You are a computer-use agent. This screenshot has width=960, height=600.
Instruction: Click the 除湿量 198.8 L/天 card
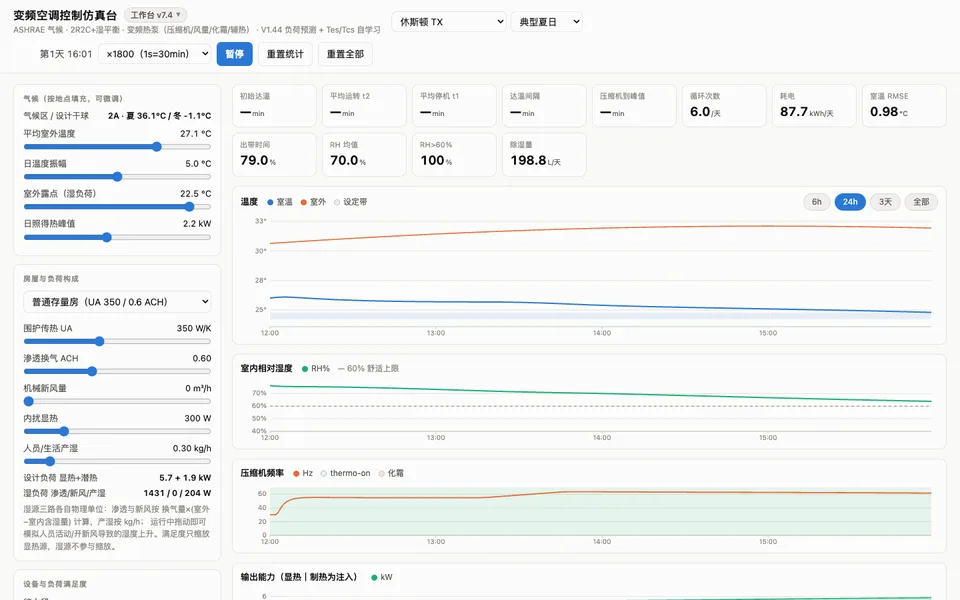point(544,154)
